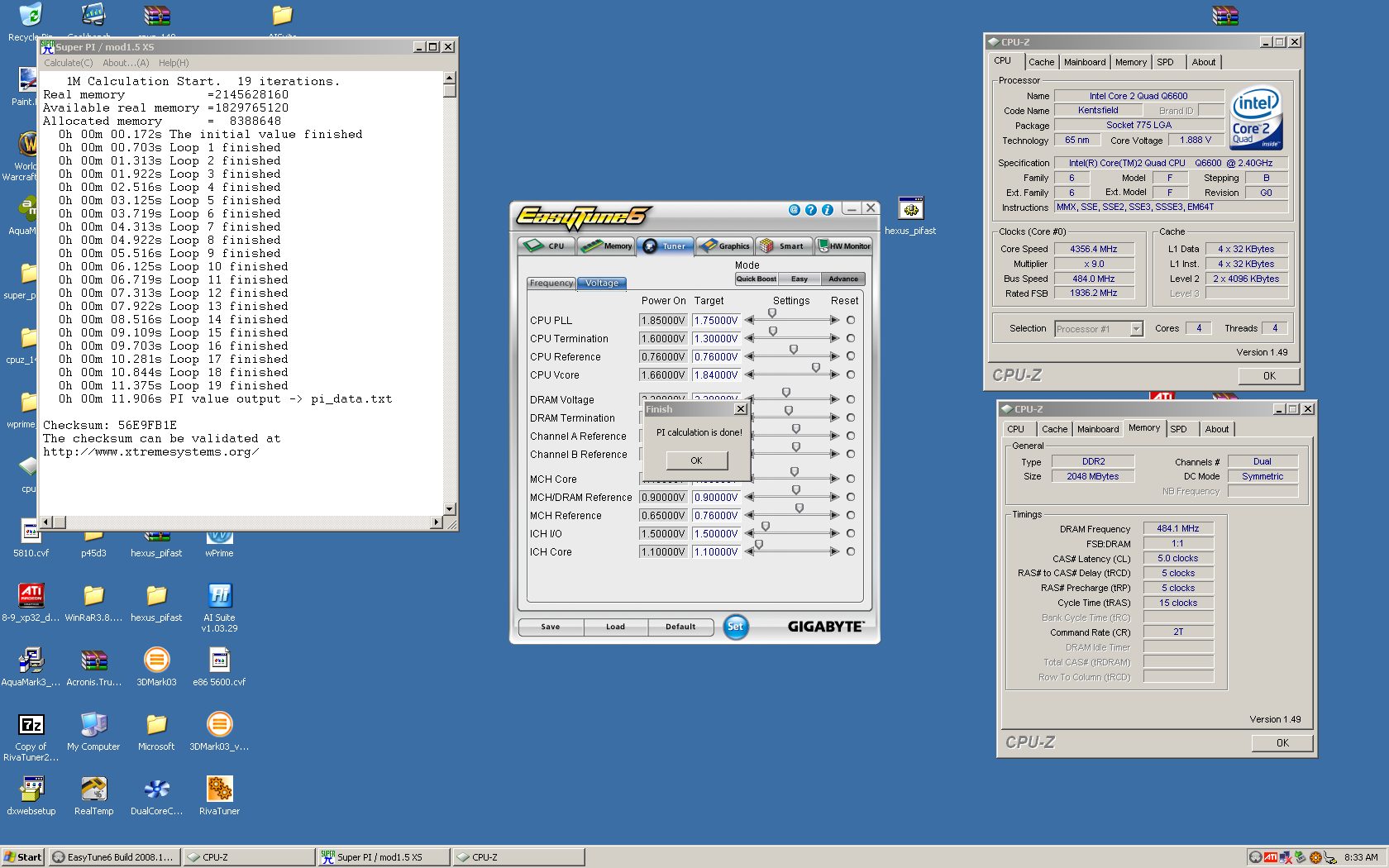Toggle the CPU Vcore reset radio
1389x868 pixels.
click(851, 374)
